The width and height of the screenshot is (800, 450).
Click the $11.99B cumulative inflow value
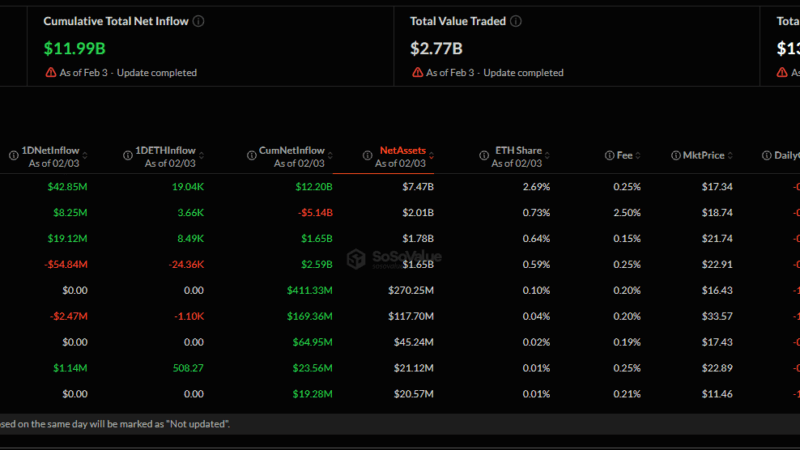click(74, 48)
